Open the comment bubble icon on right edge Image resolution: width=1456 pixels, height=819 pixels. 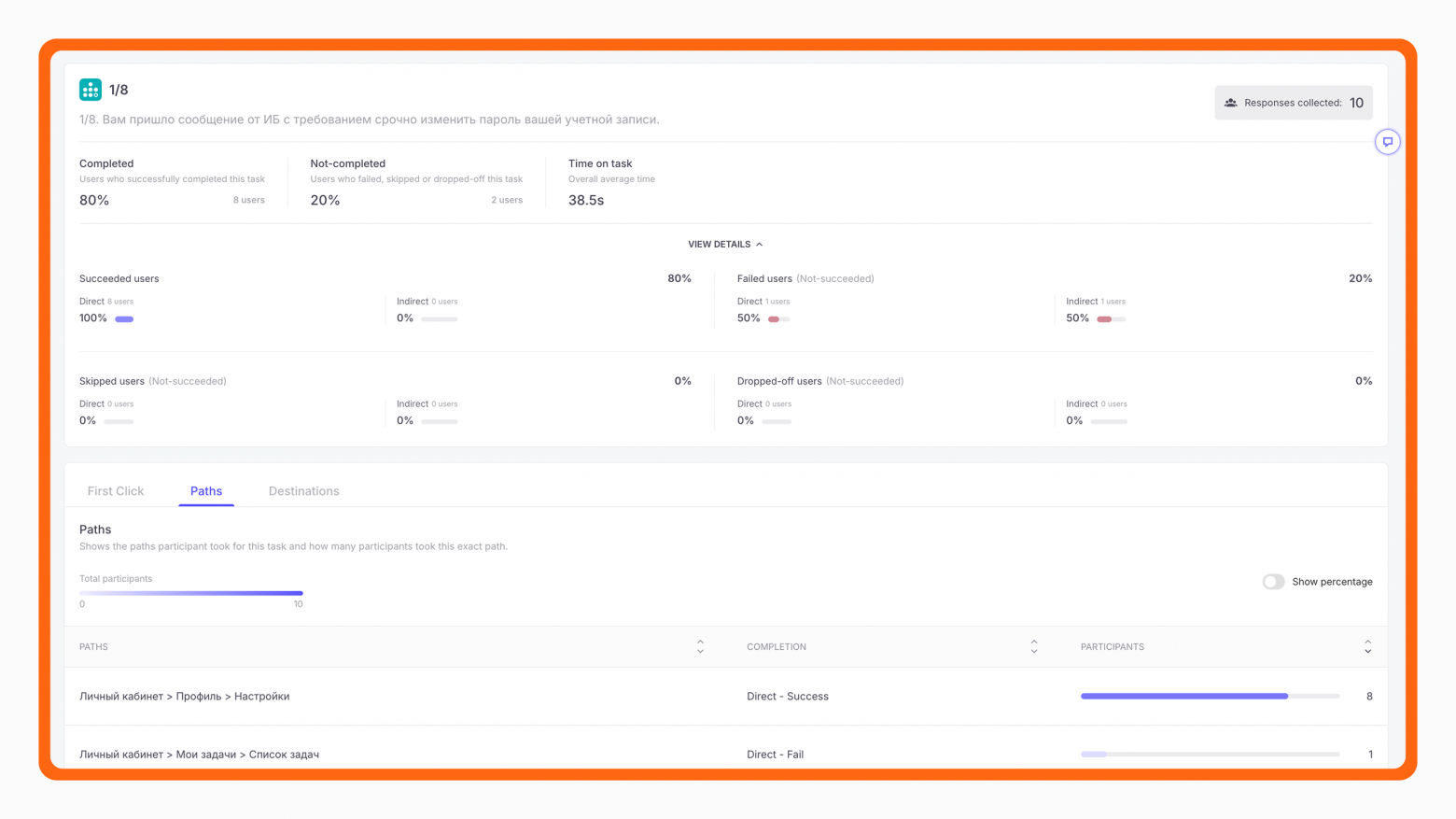[x=1387, y=142]
